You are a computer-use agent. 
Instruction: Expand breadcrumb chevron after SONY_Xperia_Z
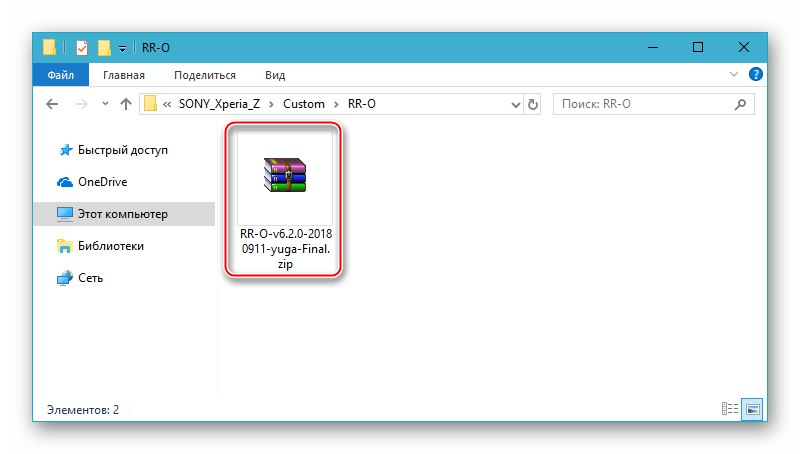click(x=271, y=105)
